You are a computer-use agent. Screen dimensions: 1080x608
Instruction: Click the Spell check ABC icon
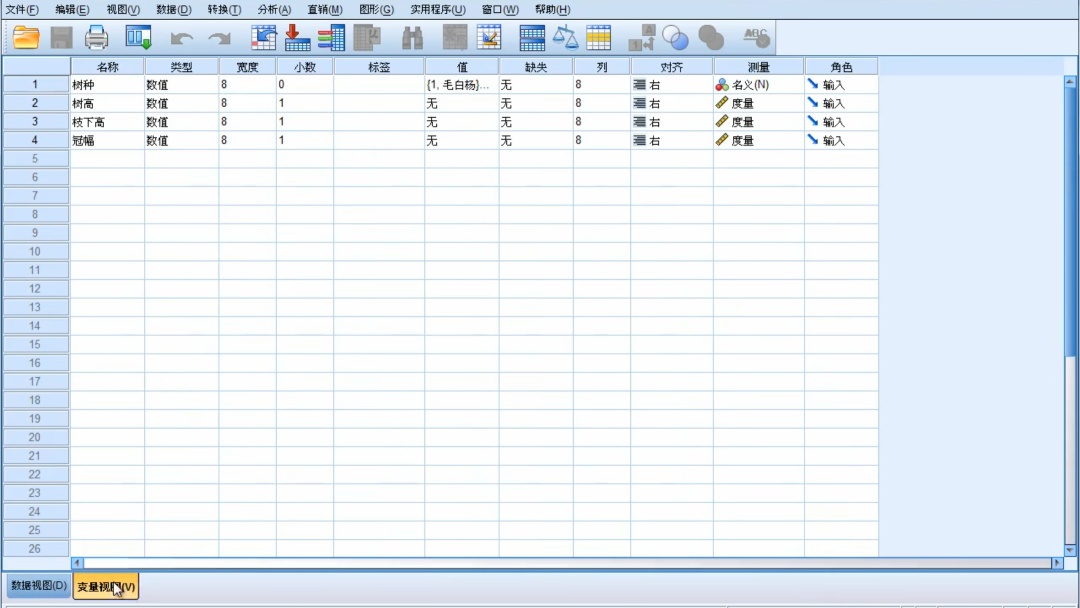(x=756, y=38)
